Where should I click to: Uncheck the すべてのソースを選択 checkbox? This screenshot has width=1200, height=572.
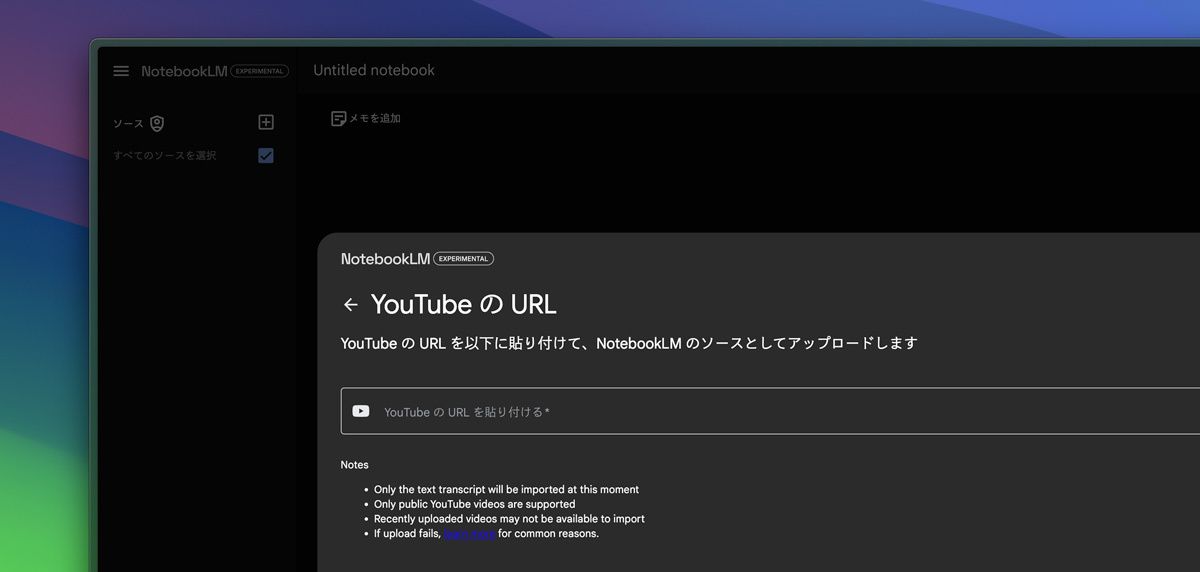[266, 155]
